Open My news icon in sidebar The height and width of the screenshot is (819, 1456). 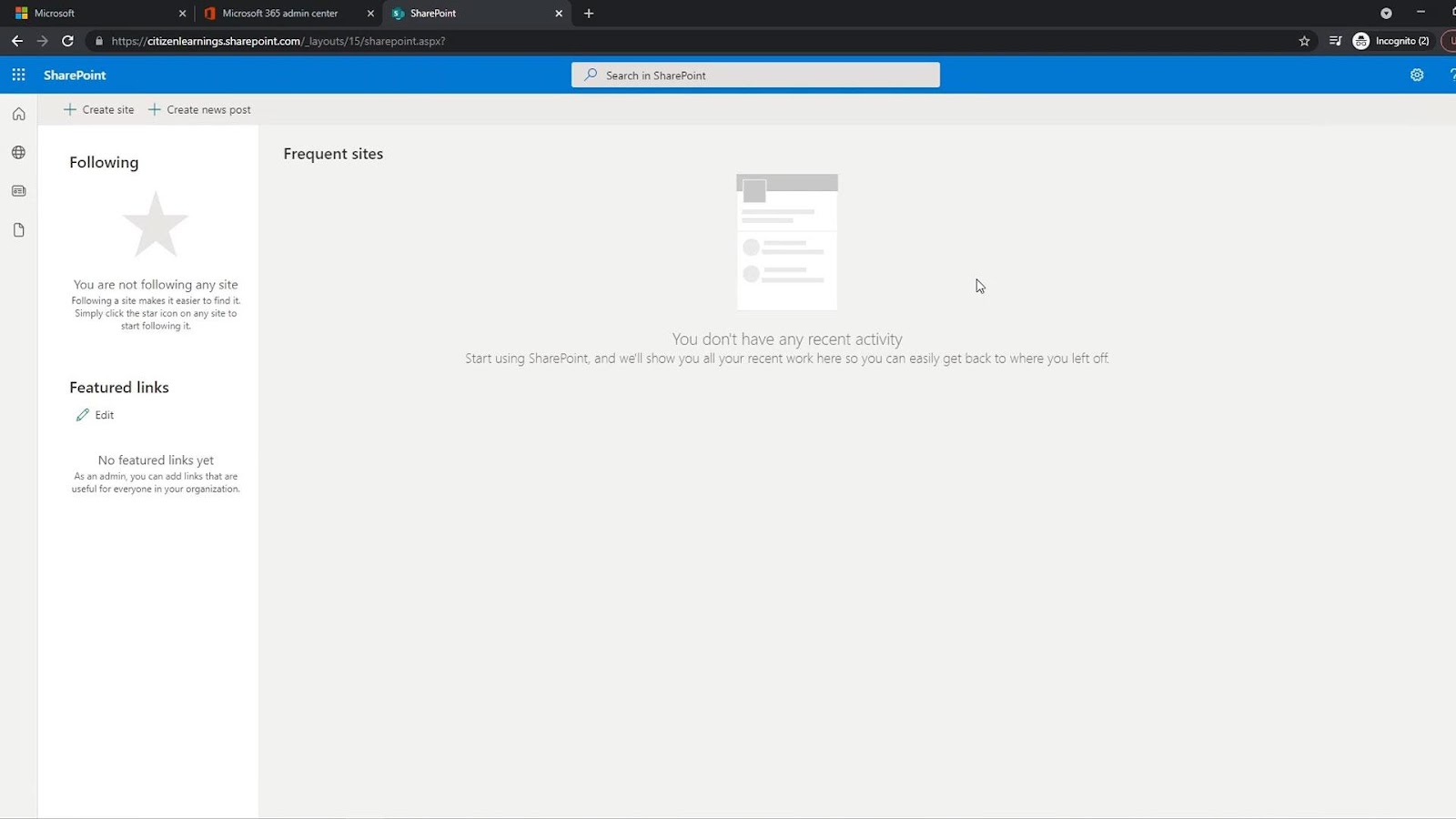coord(18,191)
